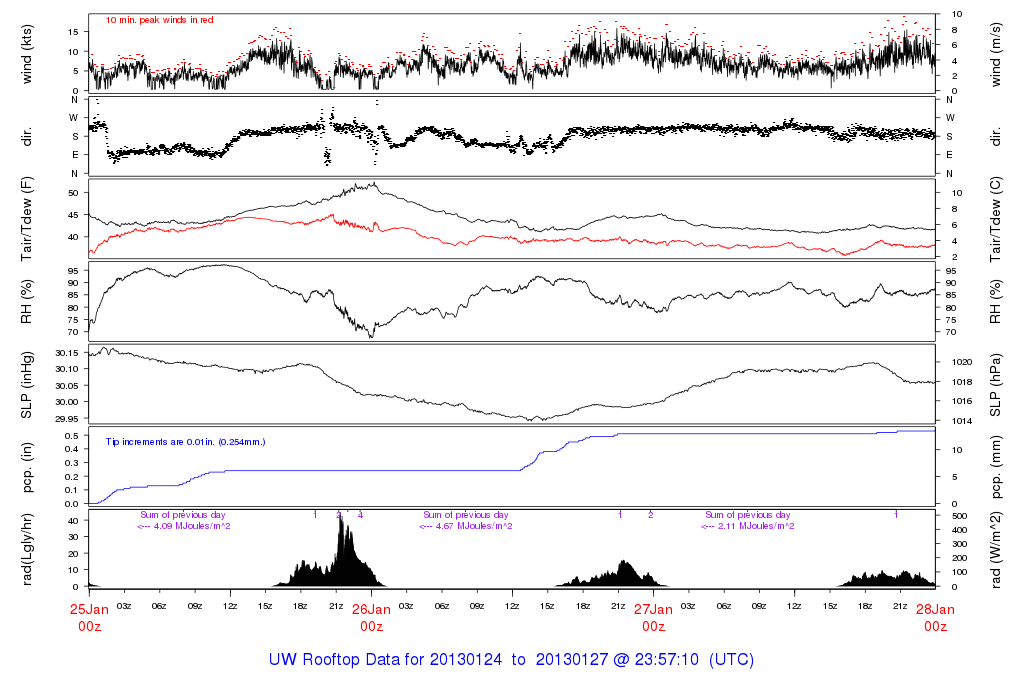Screen dimensions: 1024x700
Task: Click the '28Jan' date label
Action: coord(935,610)
